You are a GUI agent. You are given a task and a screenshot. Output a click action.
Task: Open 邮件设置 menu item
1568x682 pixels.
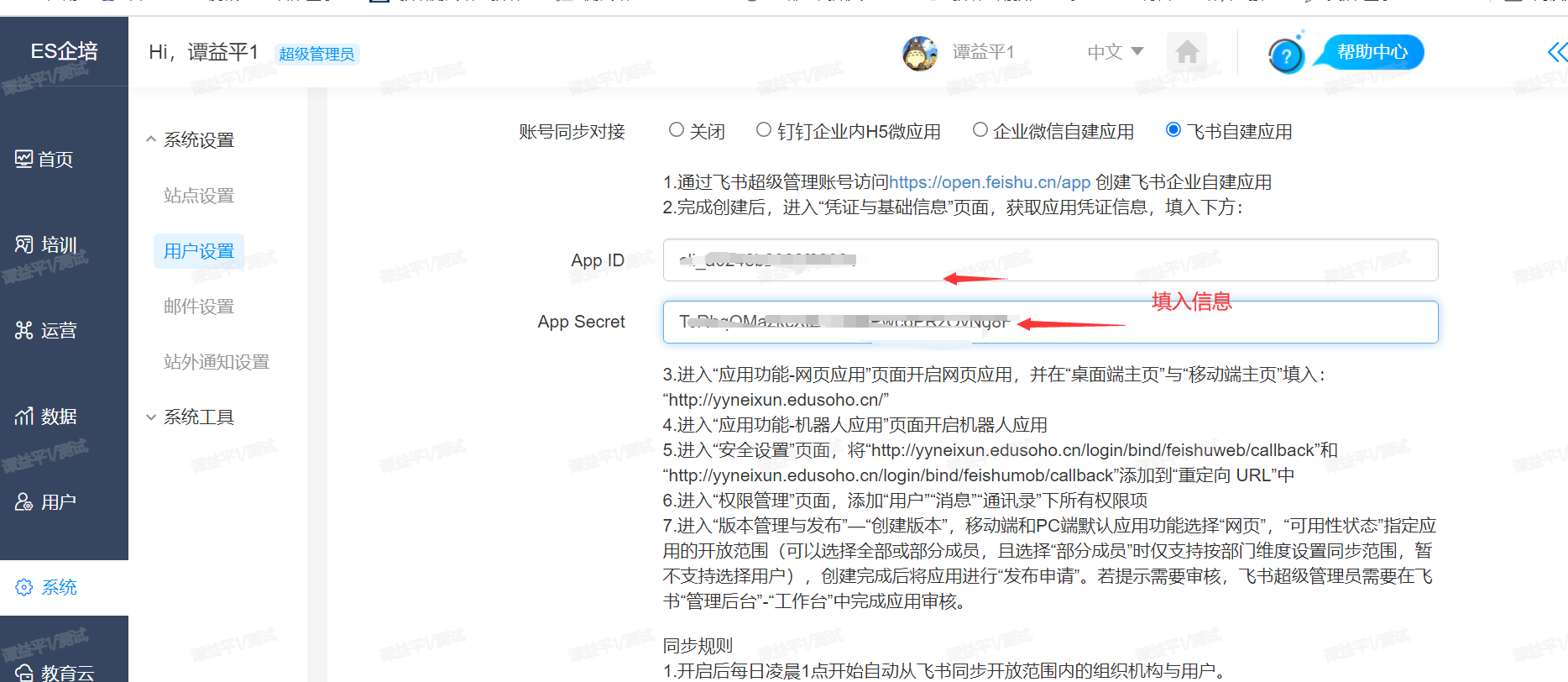[199, 307]
